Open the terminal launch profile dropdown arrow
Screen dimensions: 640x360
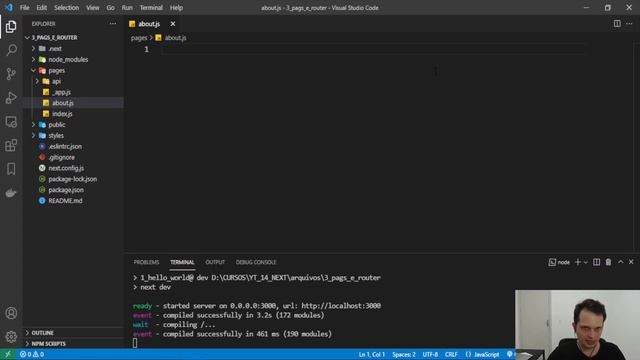586,262
